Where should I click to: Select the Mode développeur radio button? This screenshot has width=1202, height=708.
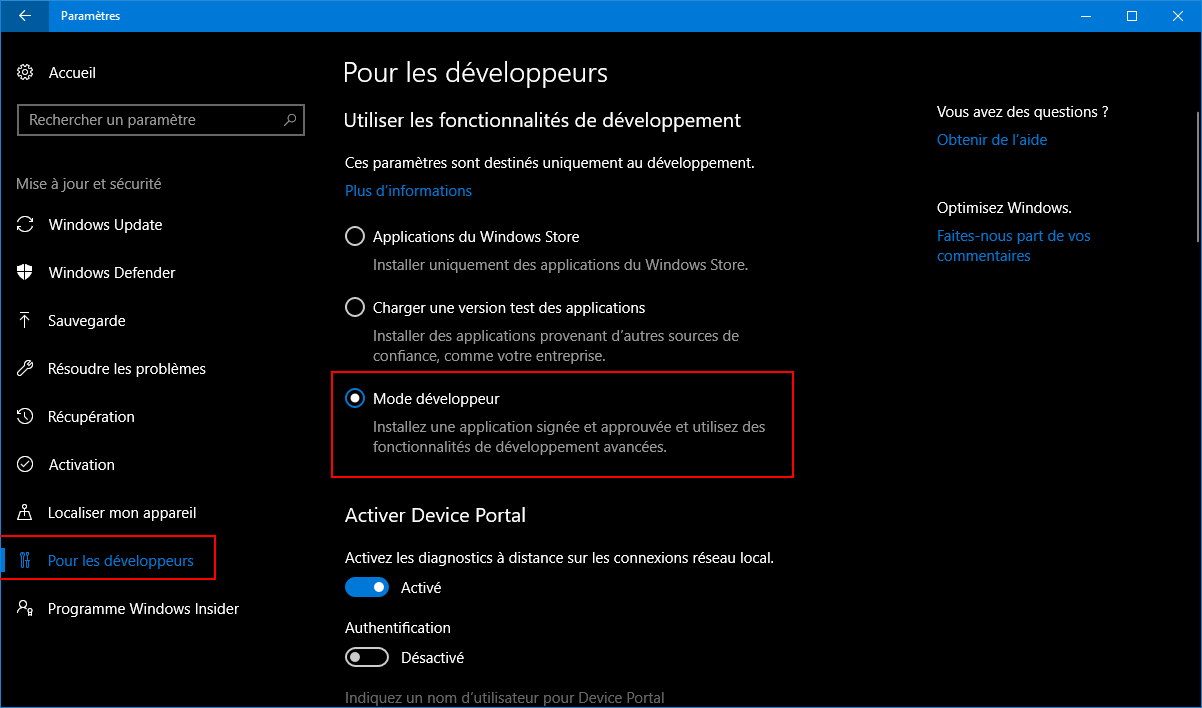354,399
